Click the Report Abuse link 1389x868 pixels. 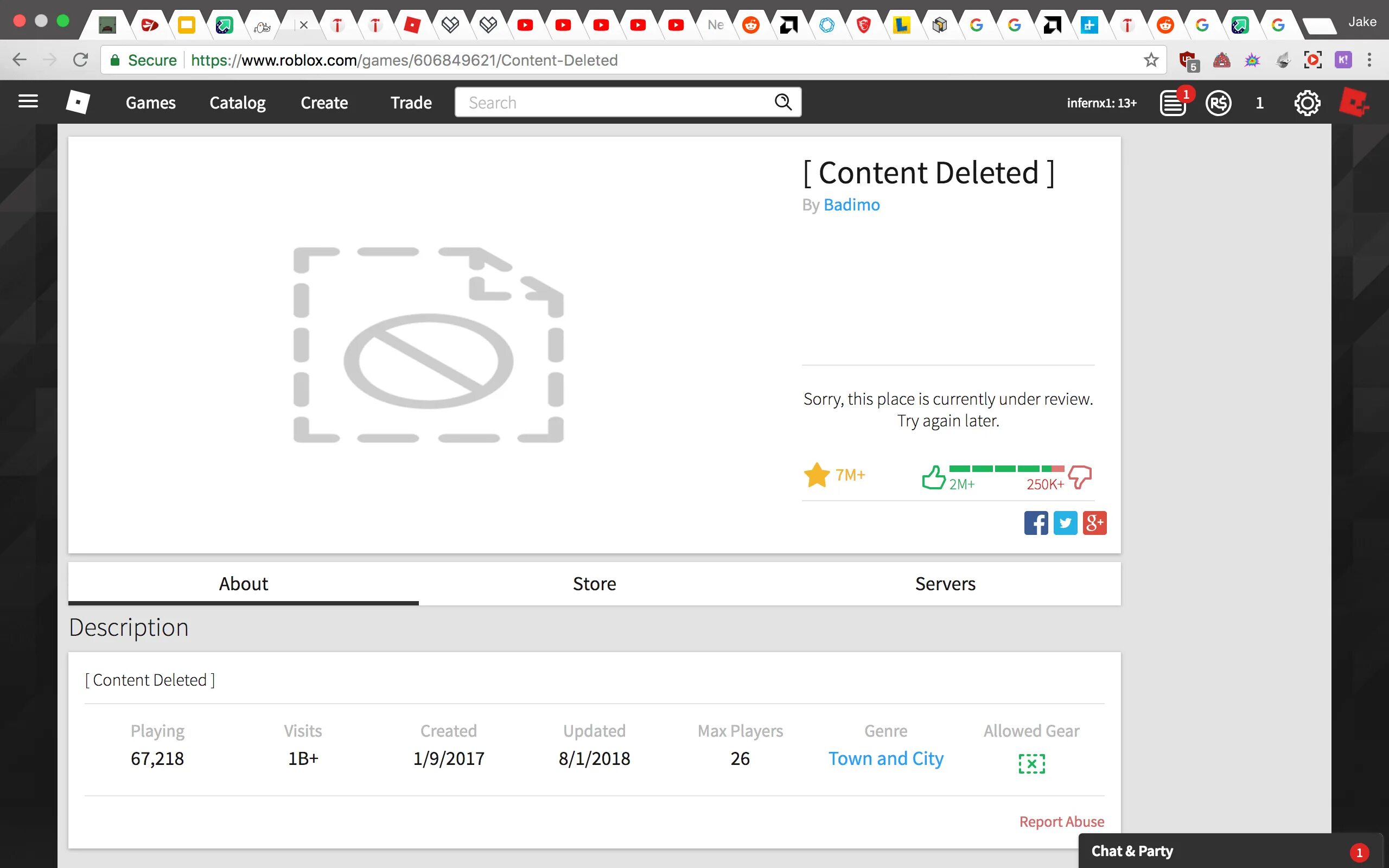coord(1062,821)
